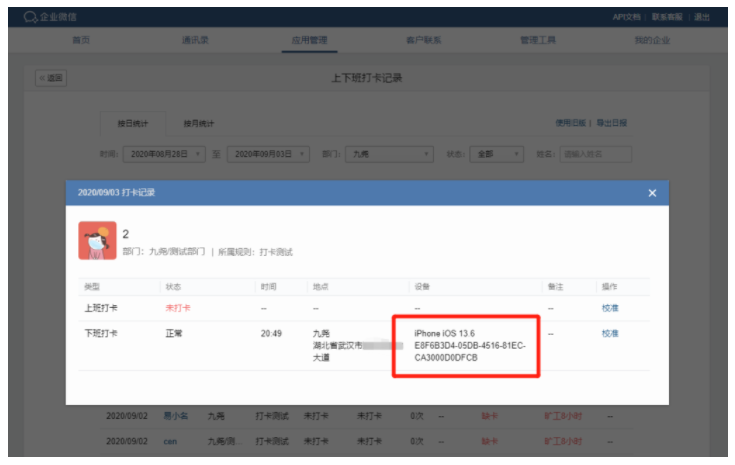This screenshot has height=465, width=735.
Task: Click the 地点 column header
Action: tap(321, 287)
